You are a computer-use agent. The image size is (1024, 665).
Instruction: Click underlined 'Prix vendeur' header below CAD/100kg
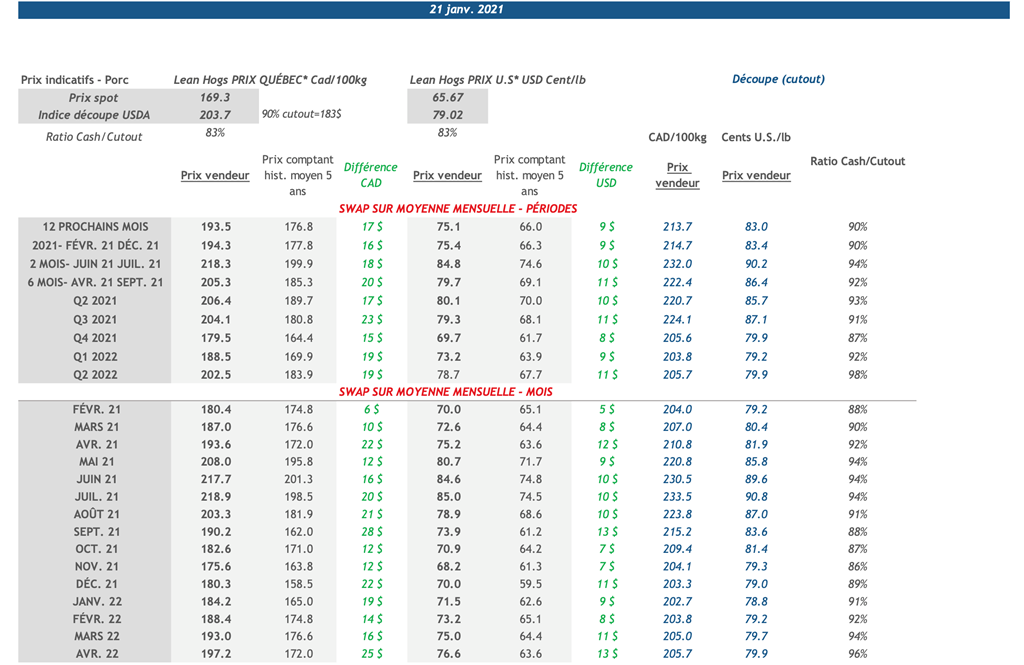pyautogui.click(x=677, y=175)
